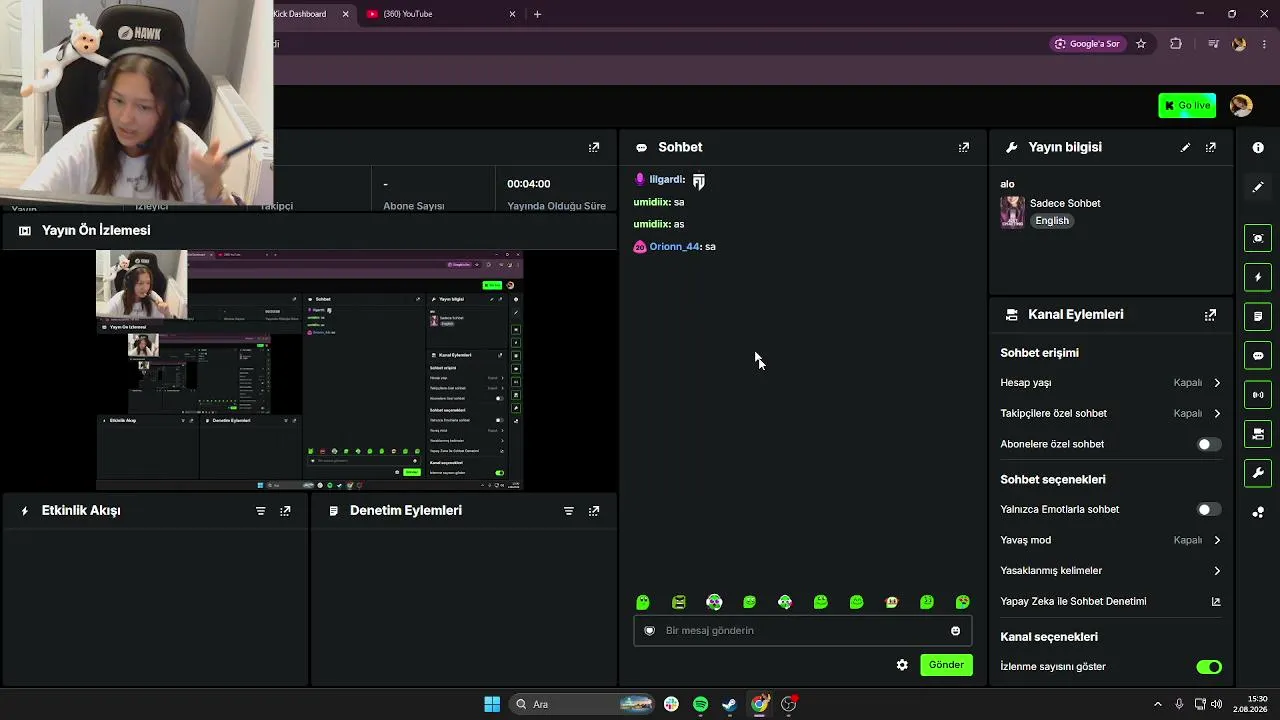Click the stream title text "alo"

click(x=1007, y=184)
